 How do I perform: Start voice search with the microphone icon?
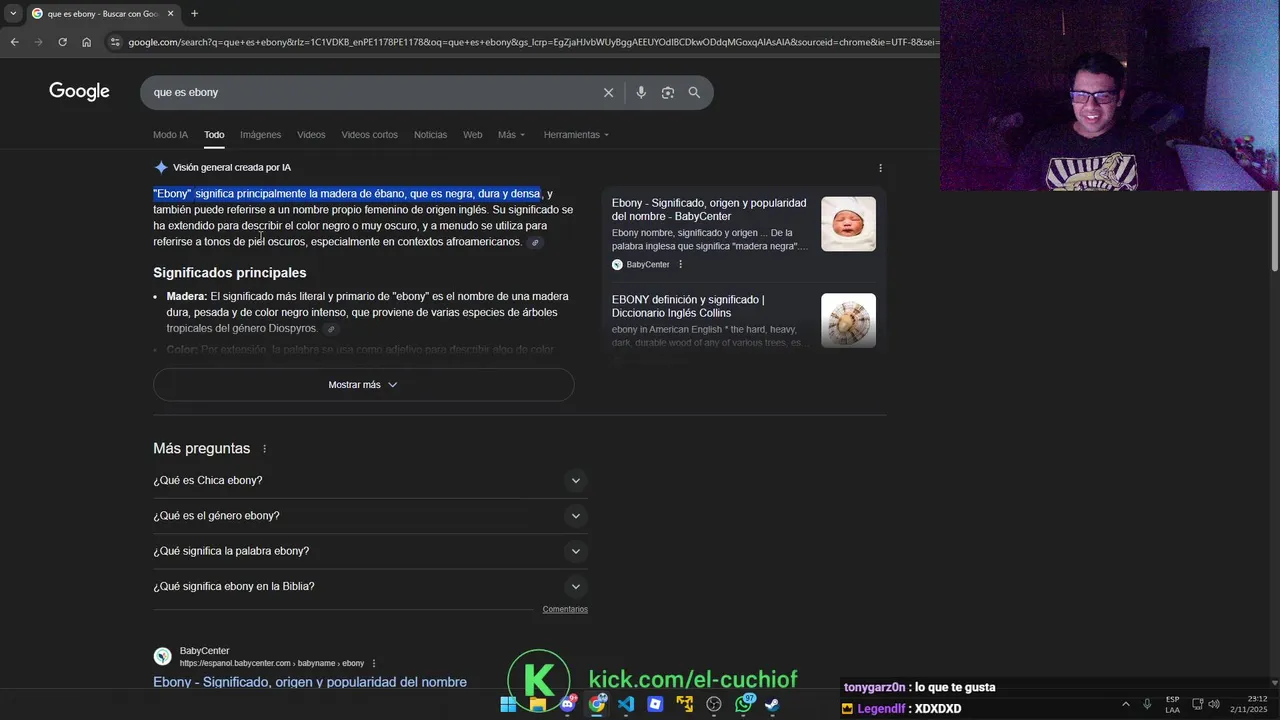pos(641,92)
